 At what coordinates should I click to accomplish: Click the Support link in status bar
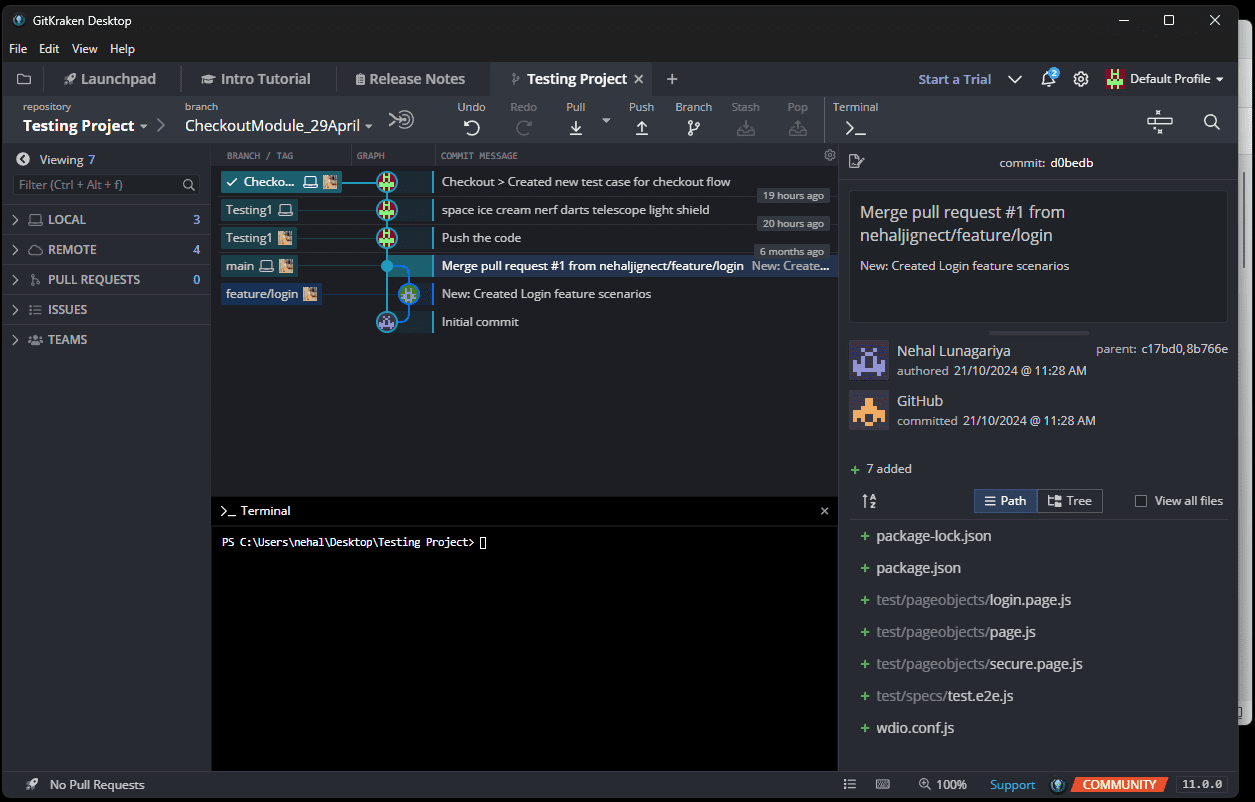(1012, 785)
